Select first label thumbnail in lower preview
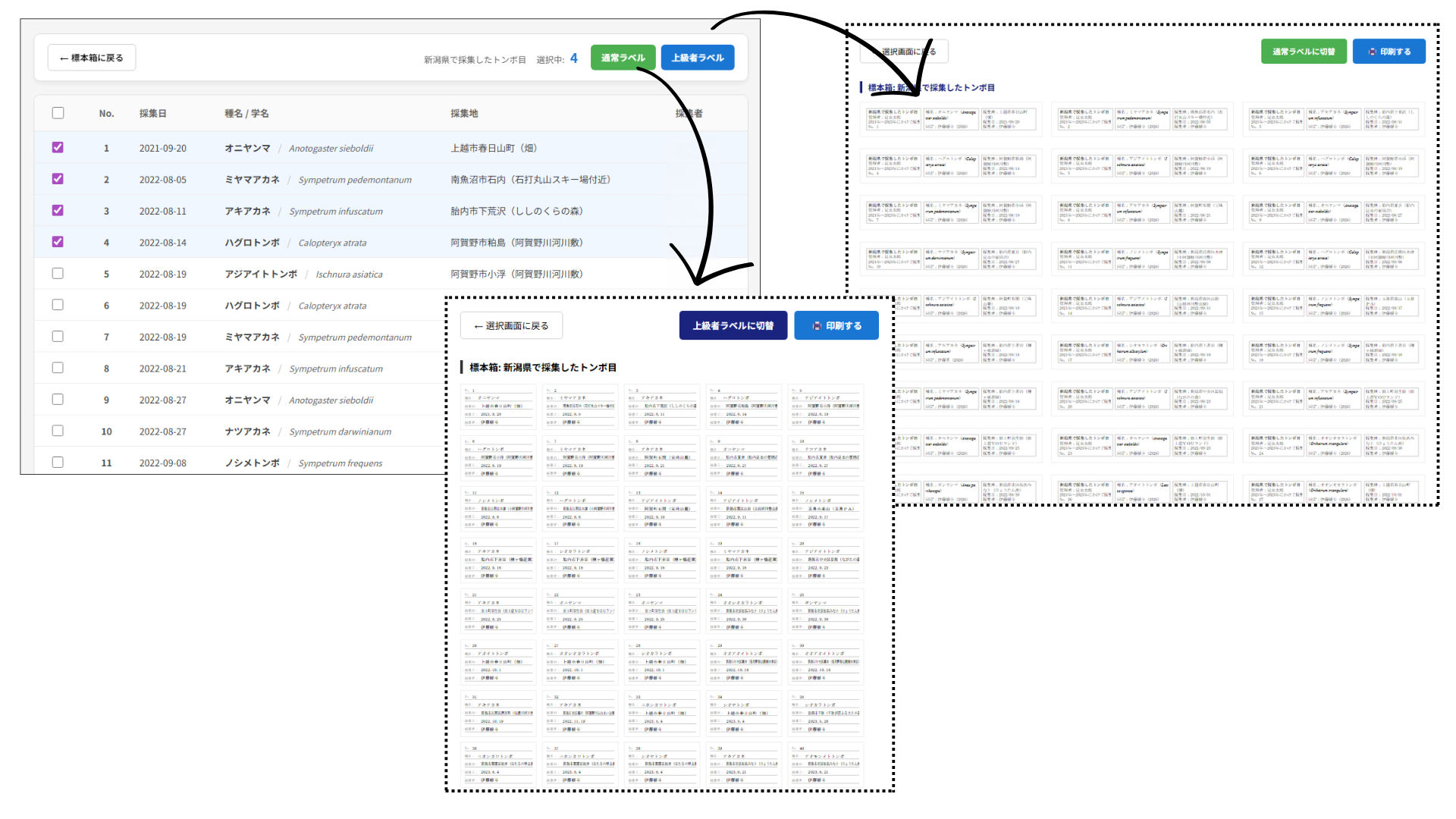 coord(498,406)
